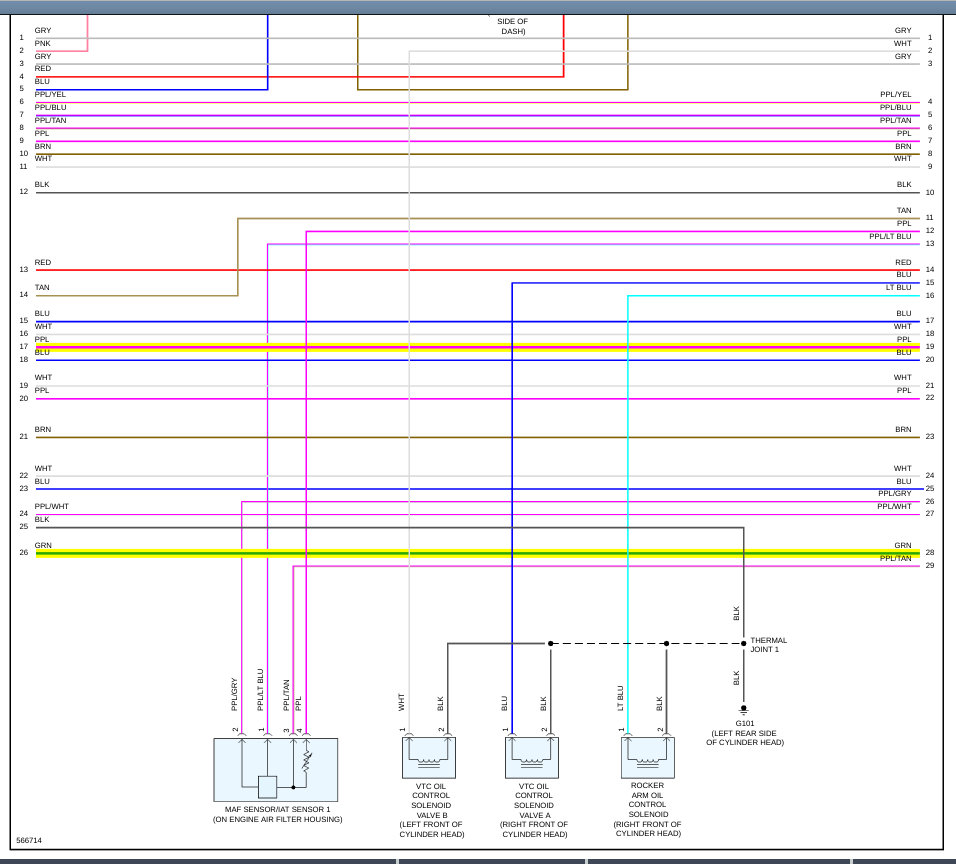
Task: Click the G101 ground symbol
Action: [x=743, y=710]
